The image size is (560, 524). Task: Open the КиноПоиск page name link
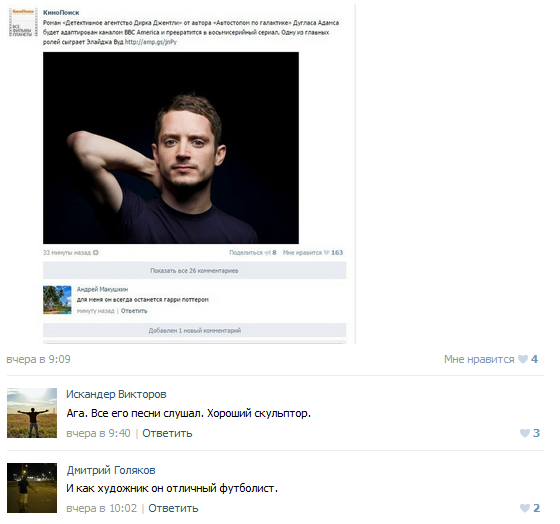[61, 13]
